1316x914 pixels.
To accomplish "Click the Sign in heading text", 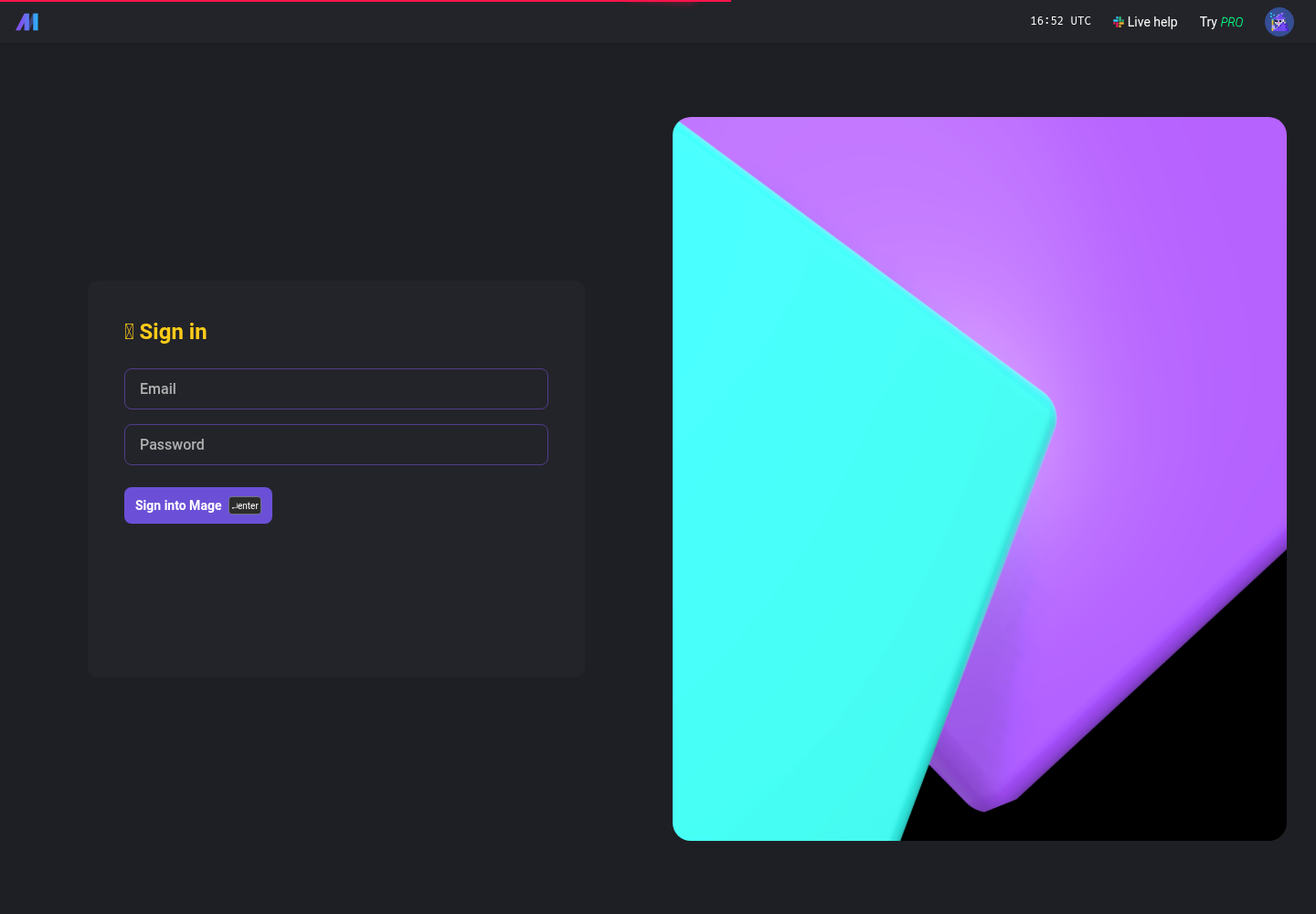I will point(173,332).
